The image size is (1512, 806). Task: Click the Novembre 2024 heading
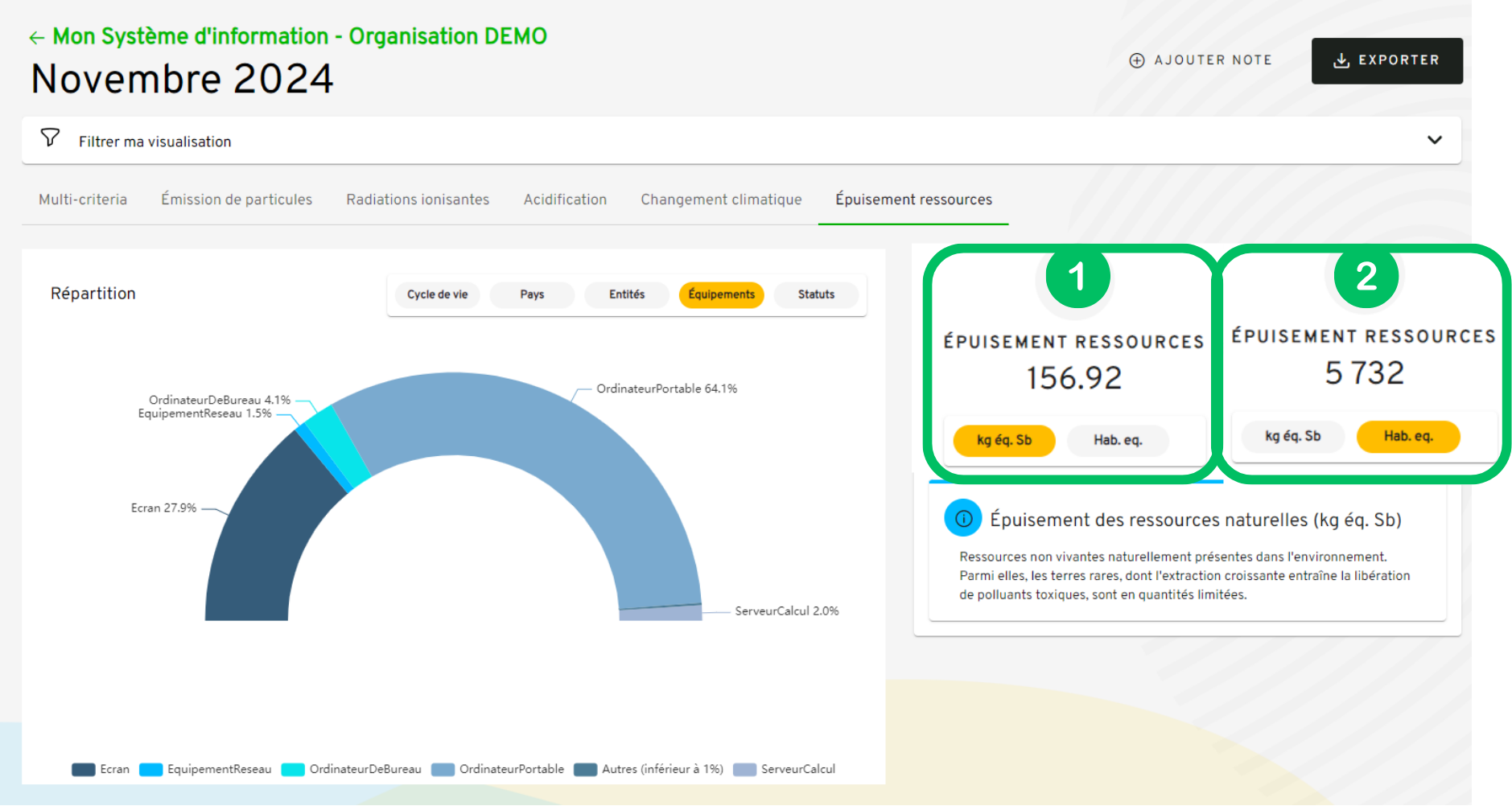pyautogui.click(x=182, y=79)
